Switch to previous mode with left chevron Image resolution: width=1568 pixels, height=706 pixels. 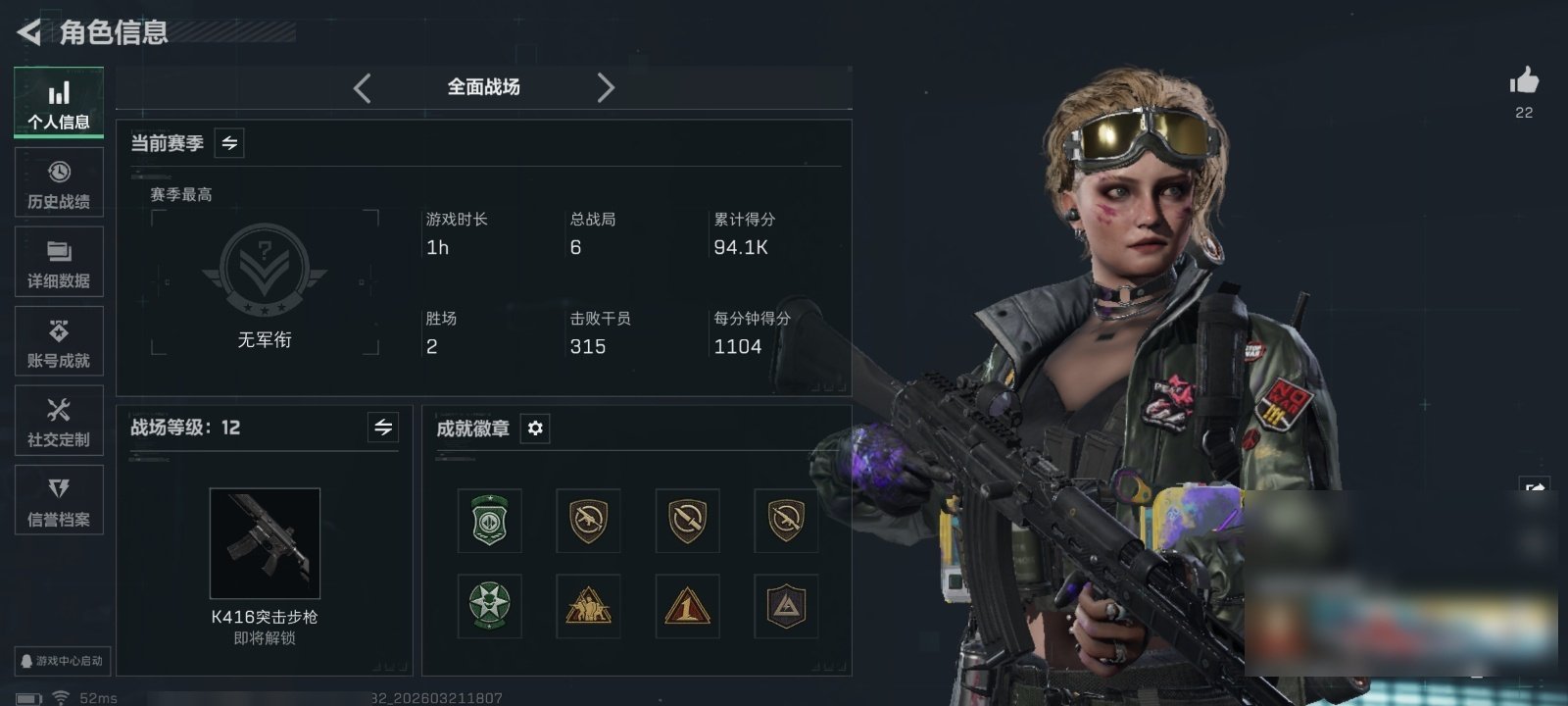point(363,88)
